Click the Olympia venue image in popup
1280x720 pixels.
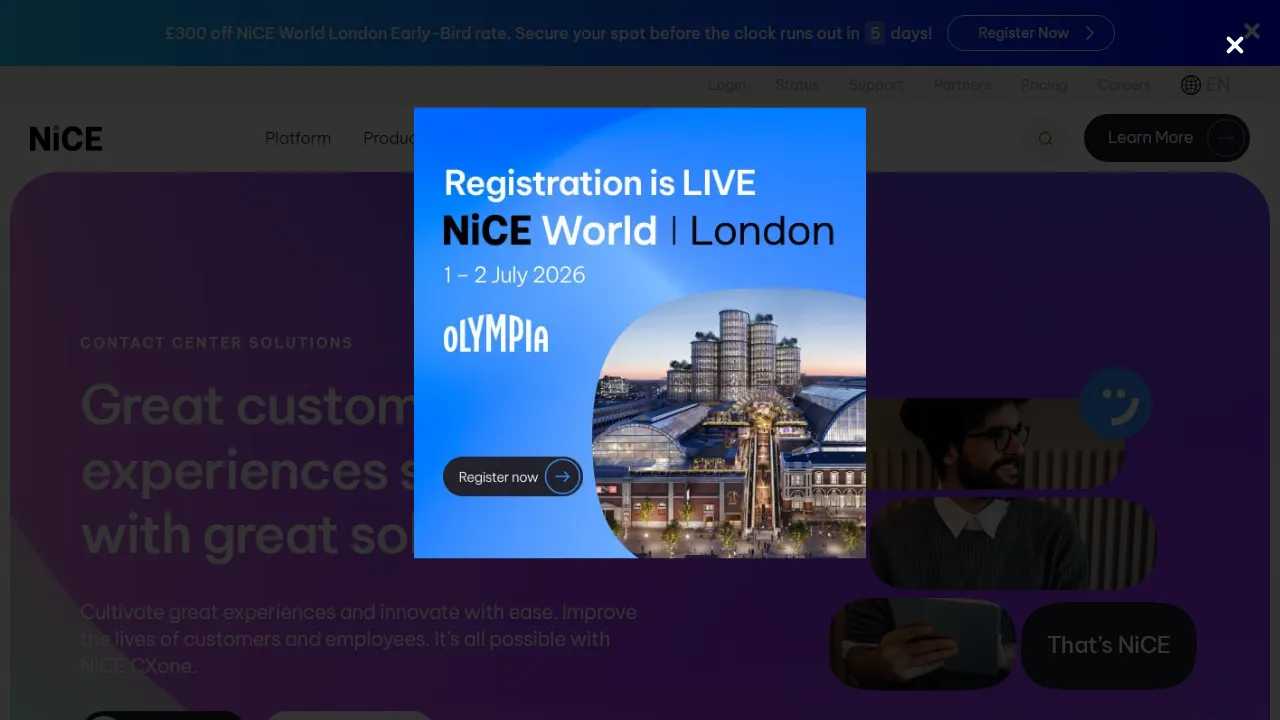(730, 425)
